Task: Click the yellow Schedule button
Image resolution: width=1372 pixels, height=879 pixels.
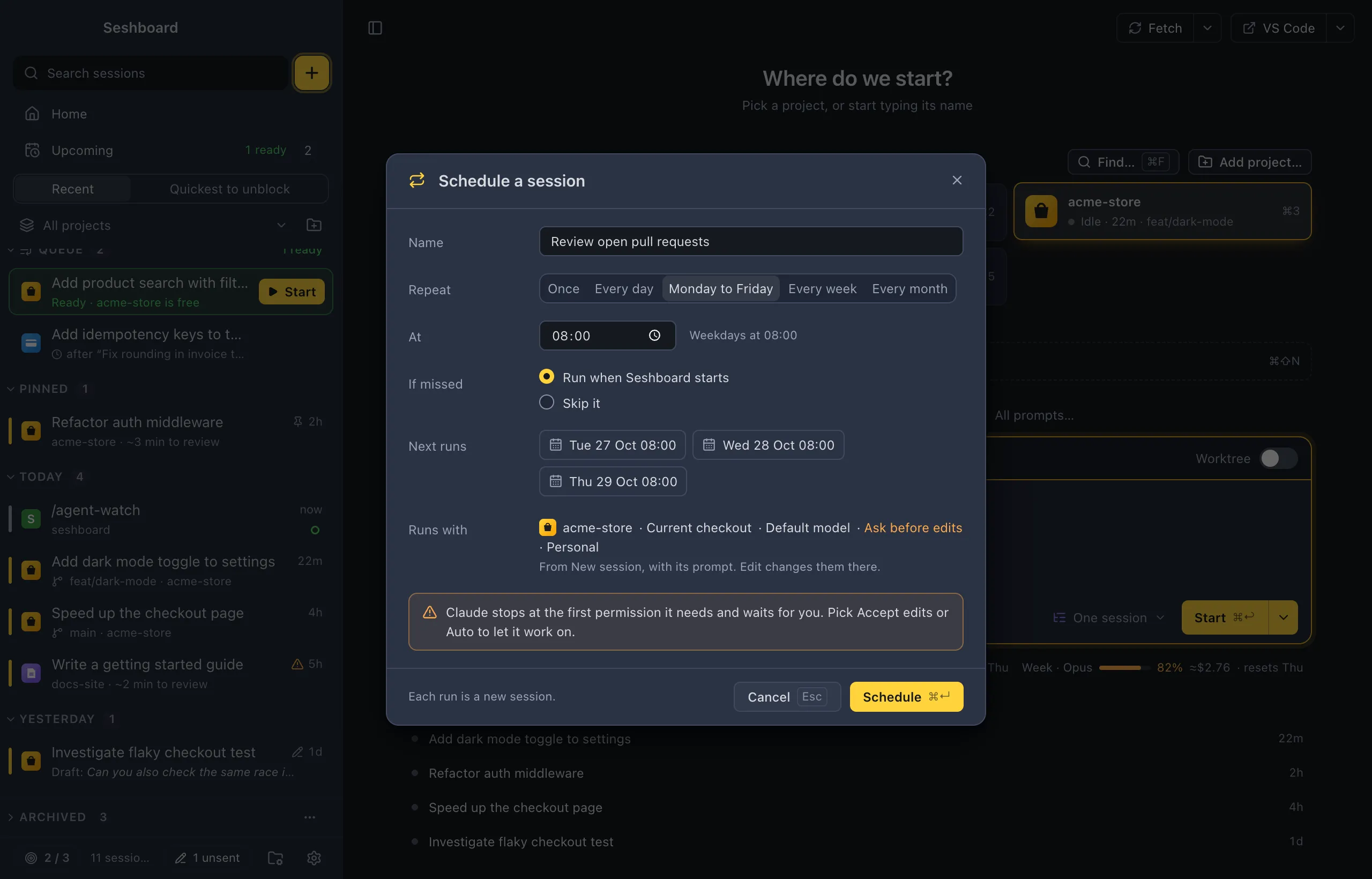Action: click(906, 696)
